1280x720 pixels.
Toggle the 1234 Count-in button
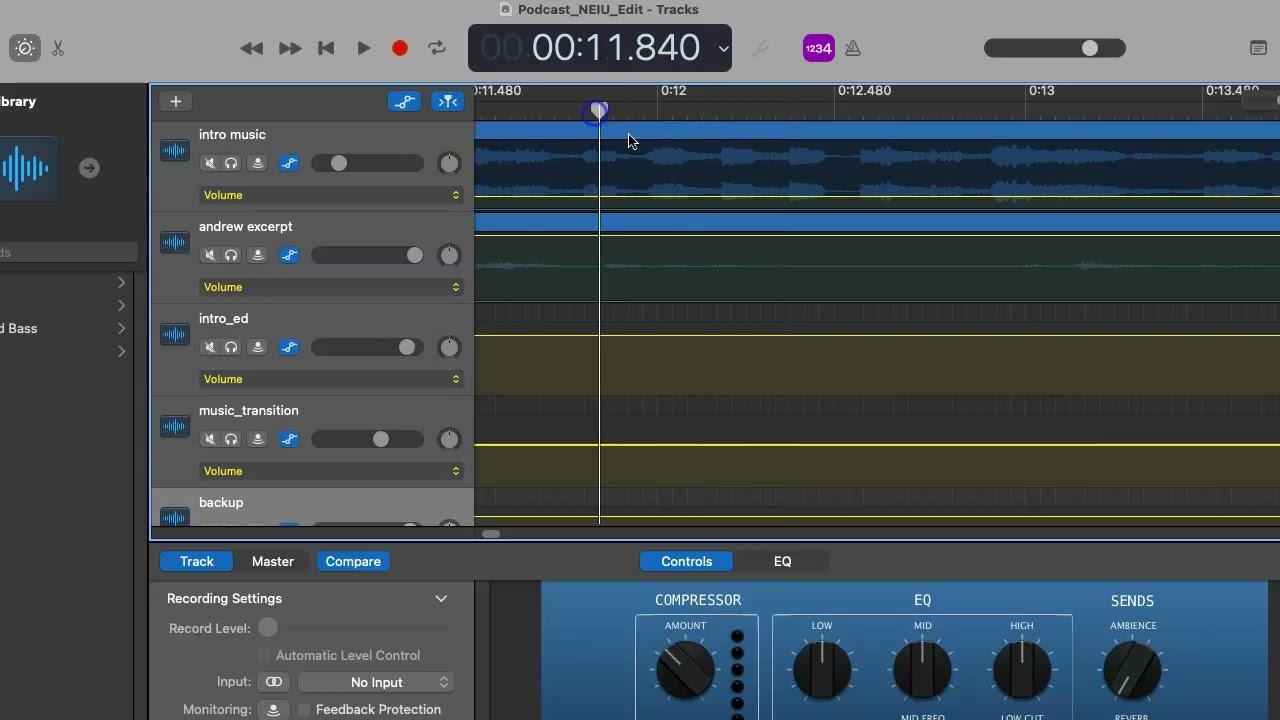pyautogui.click(x=819, y=48)
